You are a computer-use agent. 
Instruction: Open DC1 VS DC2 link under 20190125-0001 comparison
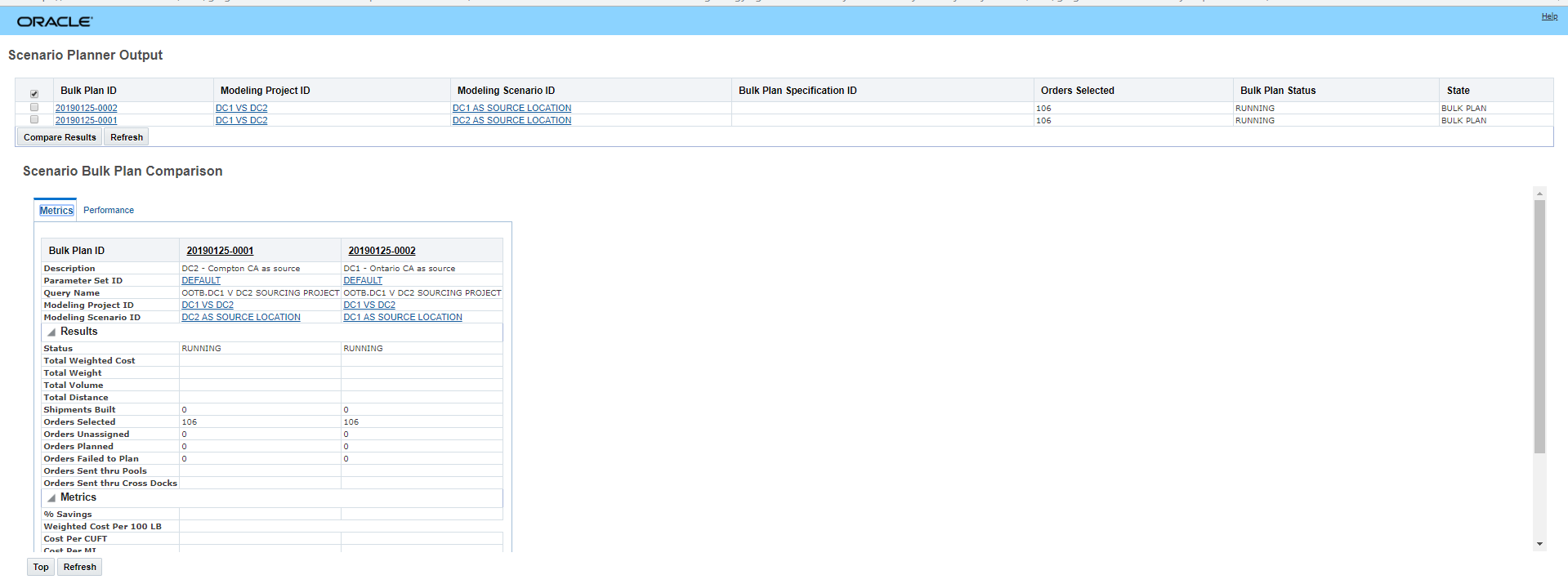click(208, 305)
